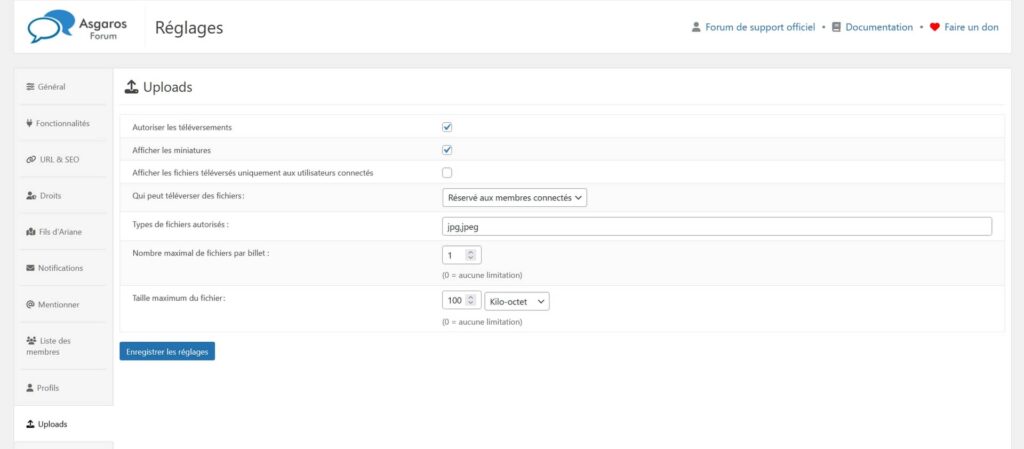This screenshot has height=449, width=1024.
Task: Click the book icon beside Documentation
Action: (x=837, y=27)
